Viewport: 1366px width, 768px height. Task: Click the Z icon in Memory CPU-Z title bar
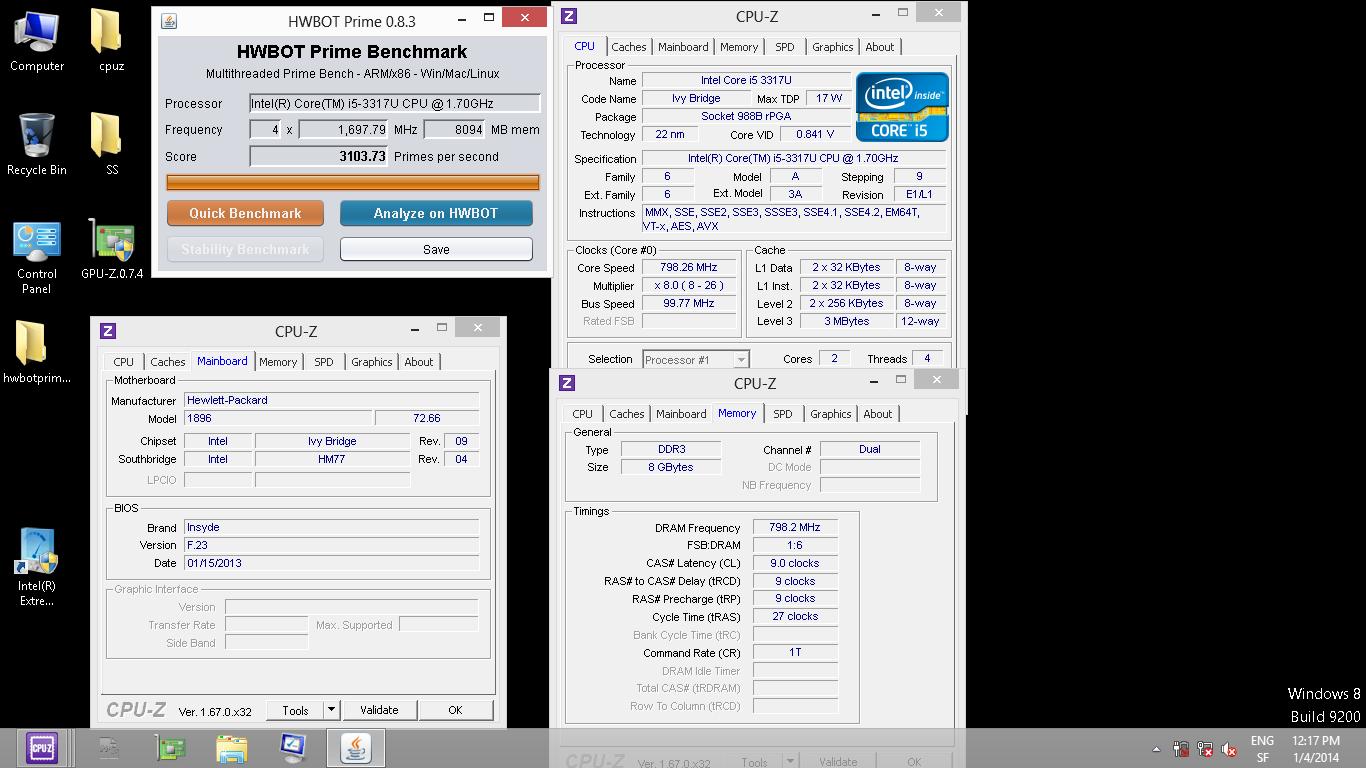click(x=567, y=383)
